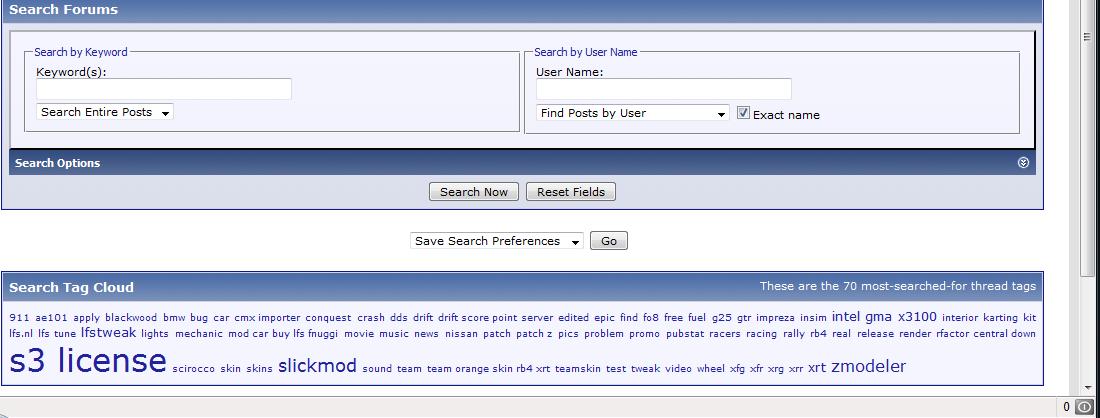The width and height of the screenshot is (1100, 418).
Task: Open the mod car buy lfs fnuggi tag
Action: point(283,335)
